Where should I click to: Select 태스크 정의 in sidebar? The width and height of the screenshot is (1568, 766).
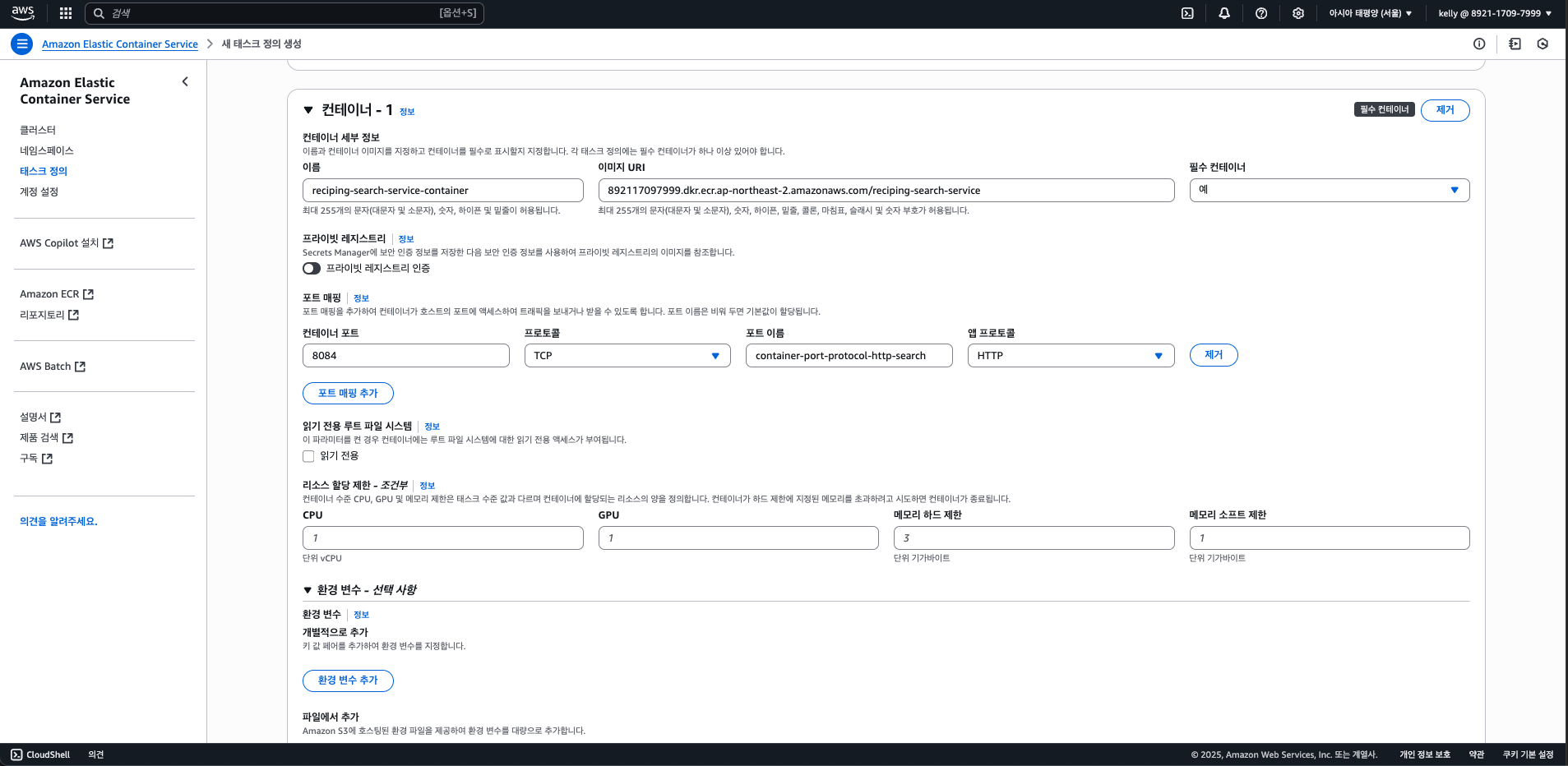[44, 171]
